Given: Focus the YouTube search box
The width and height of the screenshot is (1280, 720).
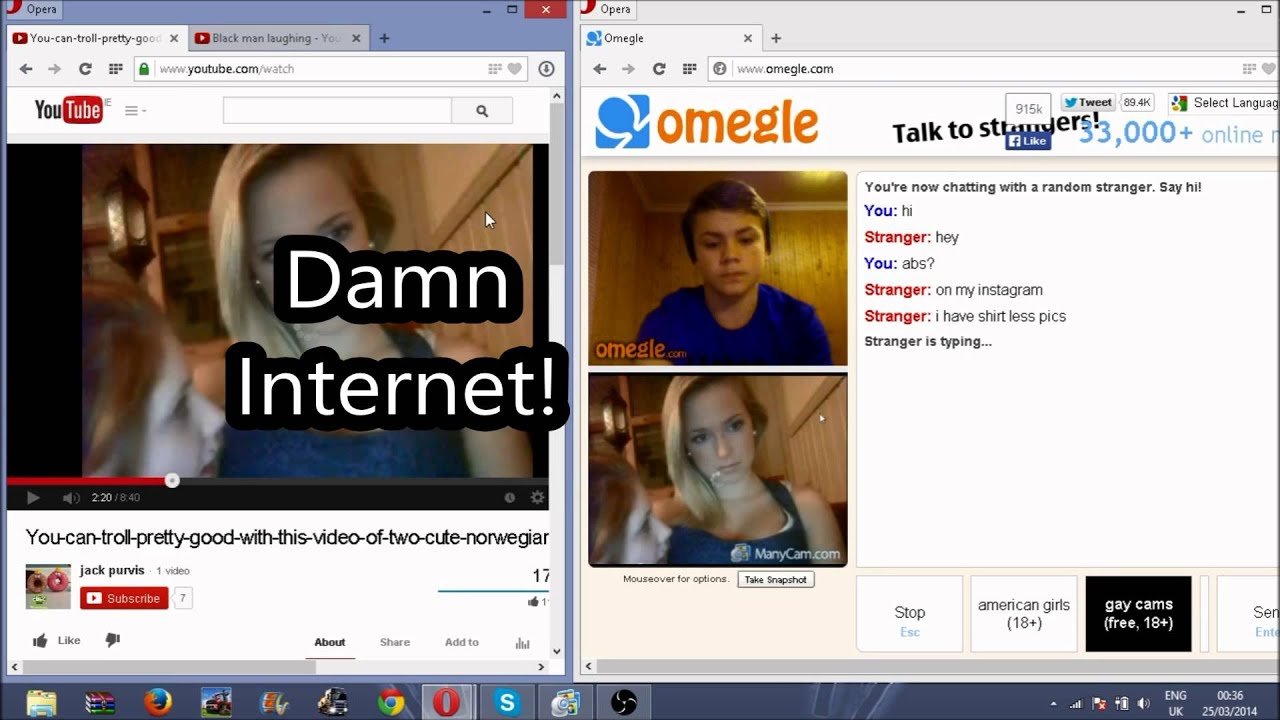Looking at the screenshot, I should point(337,111).
